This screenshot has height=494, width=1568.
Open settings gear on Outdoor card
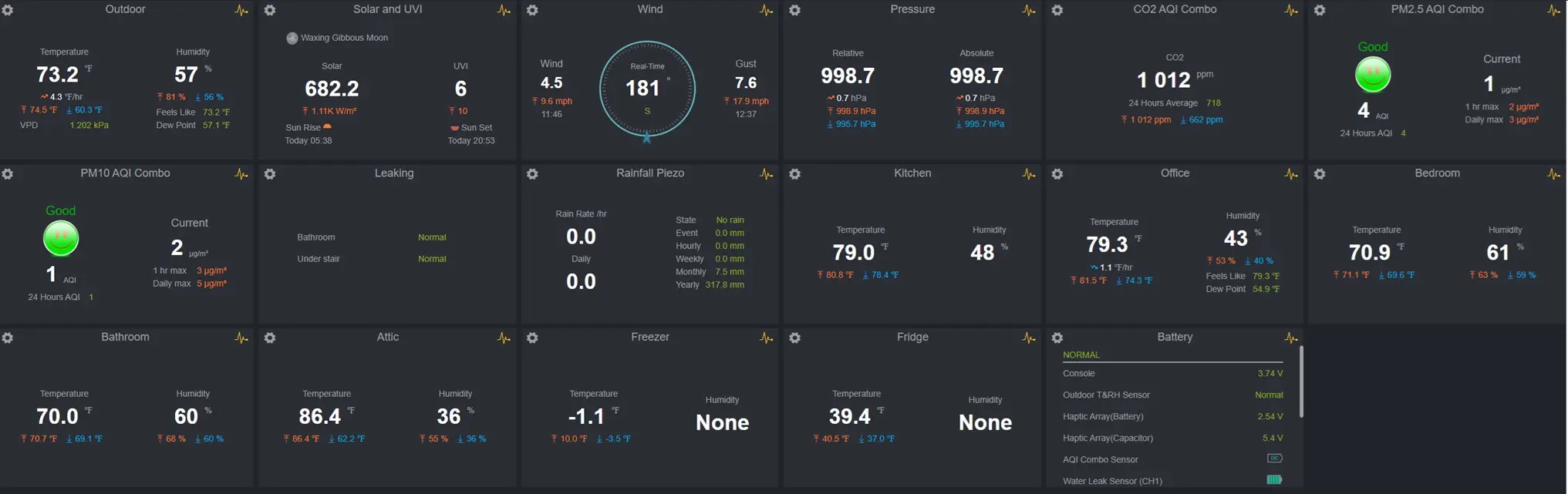pyautogui.click(x=8, y=10)
